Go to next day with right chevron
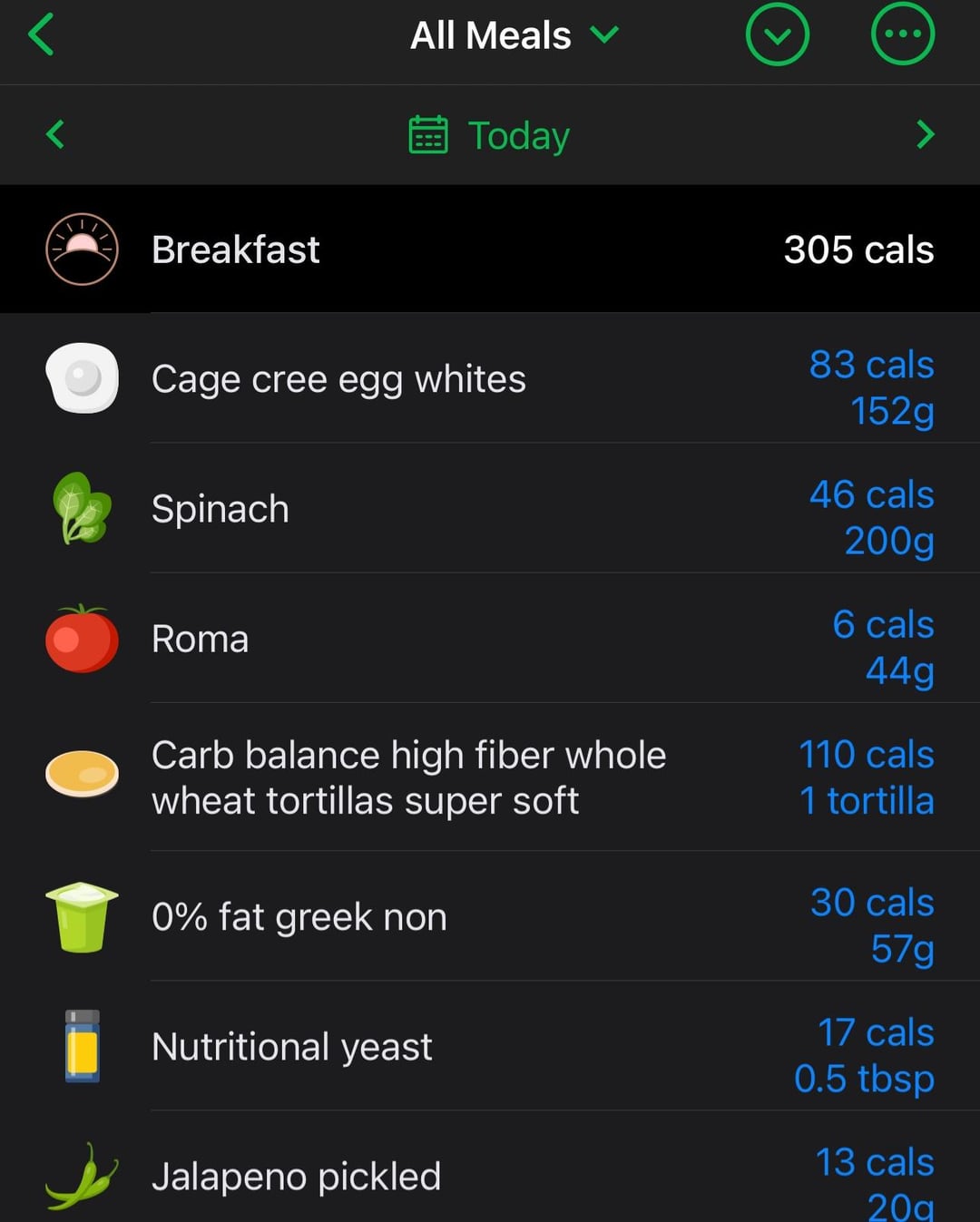Screen dimensions: 980x1222 (925, 134)
